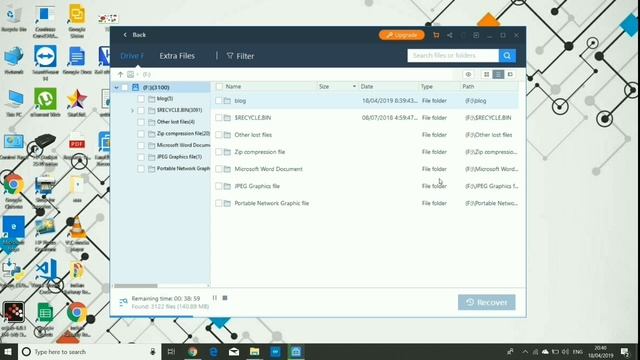This screenshot has height=360, width=640.
Task: Toggle the preview eye icon
Action: [468, 74]
